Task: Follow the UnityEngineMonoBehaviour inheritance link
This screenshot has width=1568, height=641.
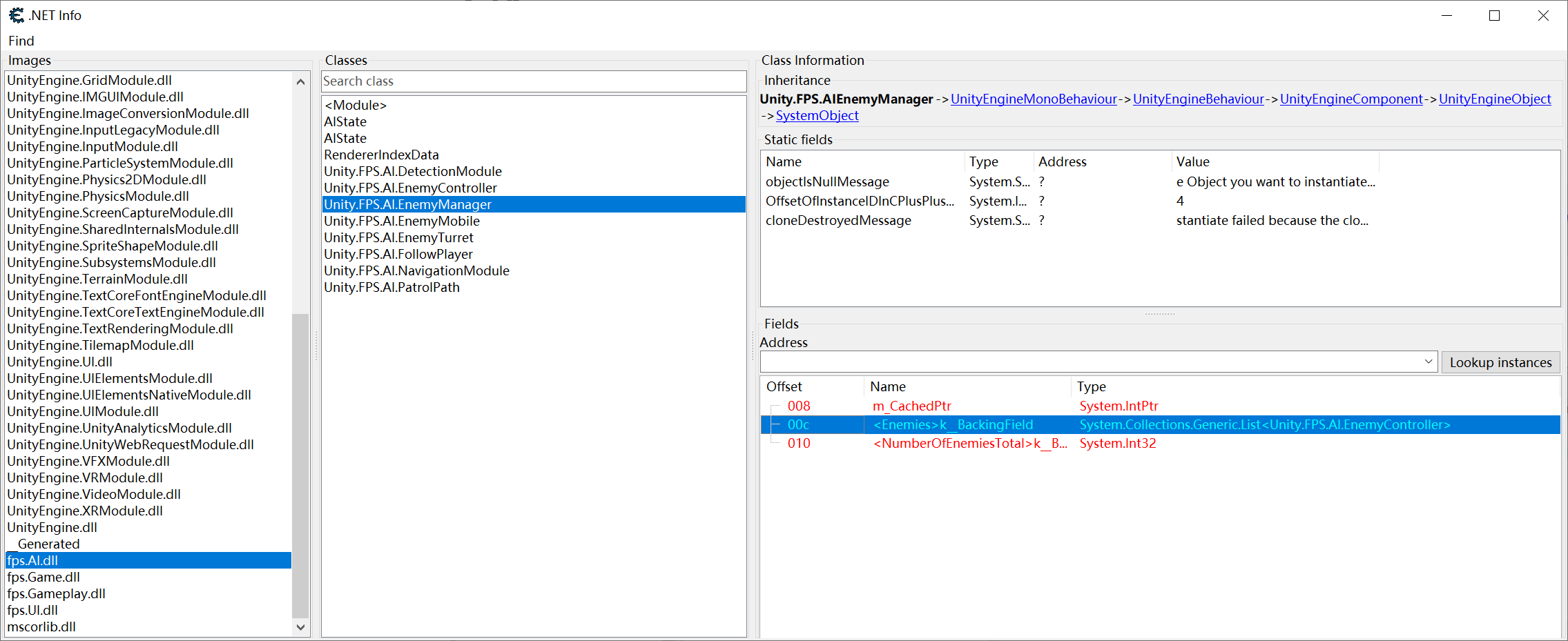Action: [1034, 99]
